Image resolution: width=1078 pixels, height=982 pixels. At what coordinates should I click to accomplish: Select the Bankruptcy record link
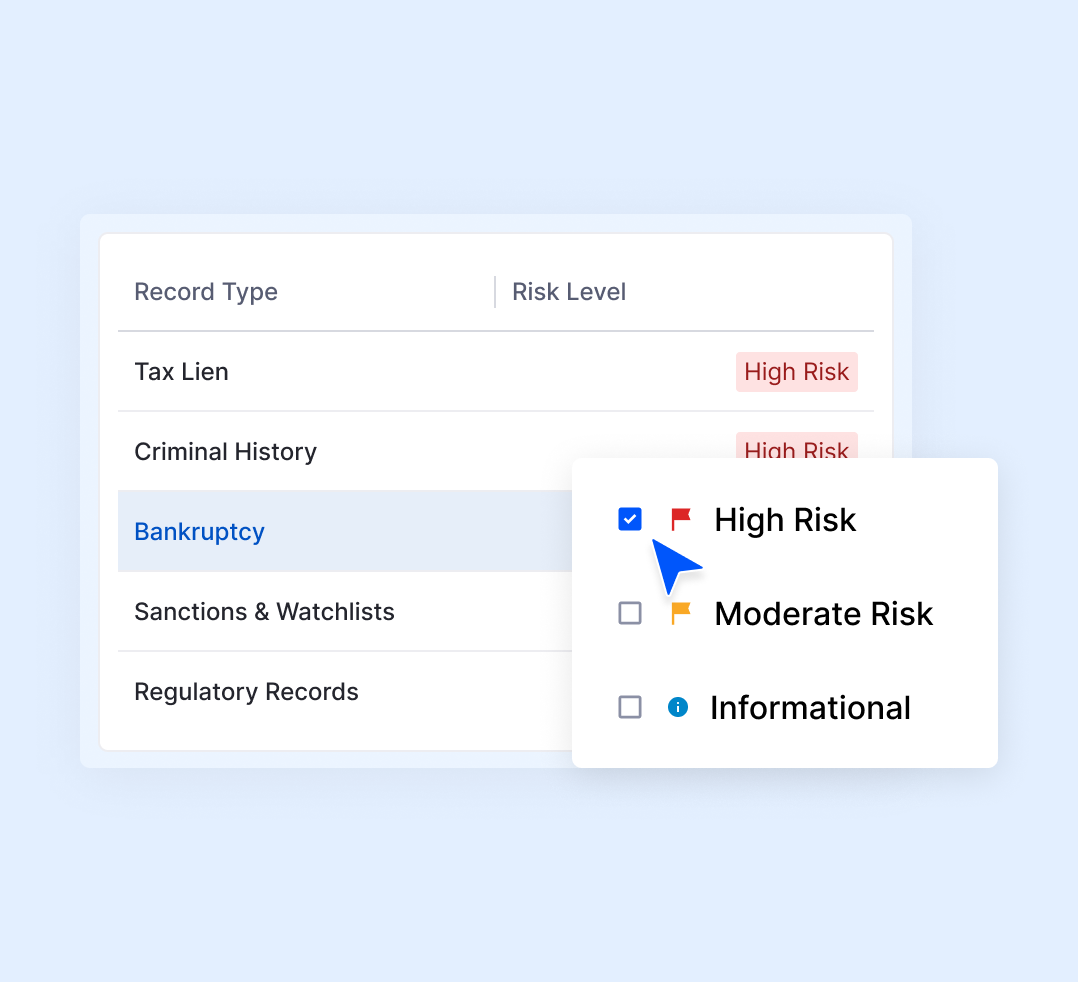click(199, 531)
